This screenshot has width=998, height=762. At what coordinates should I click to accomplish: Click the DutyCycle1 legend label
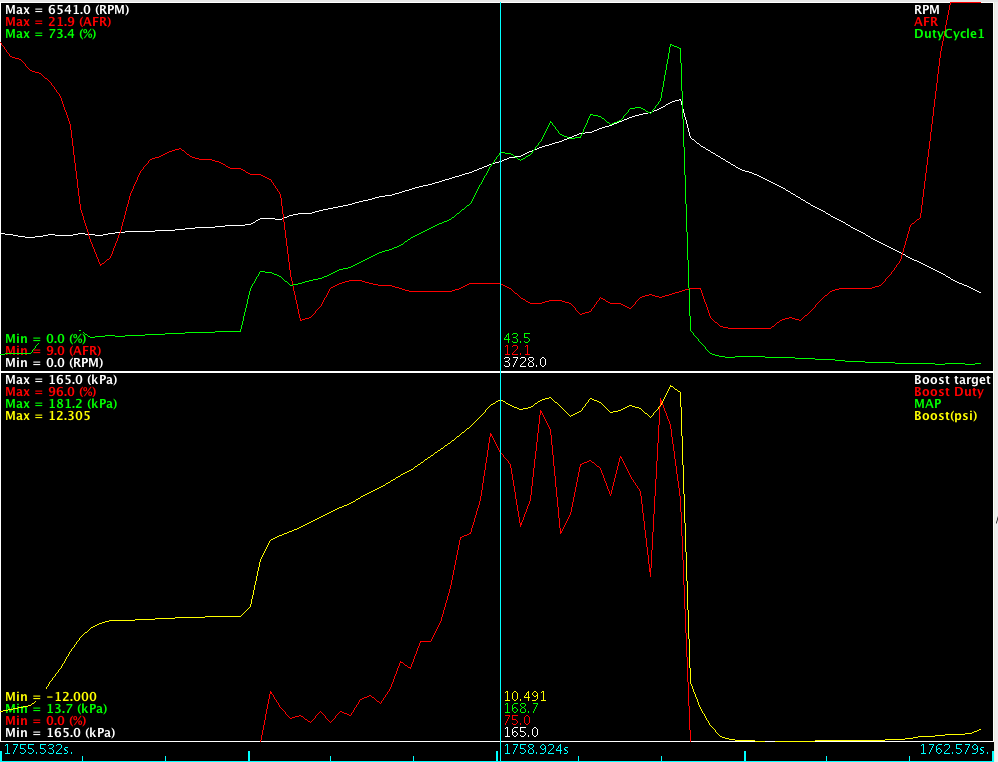[949, 34]
